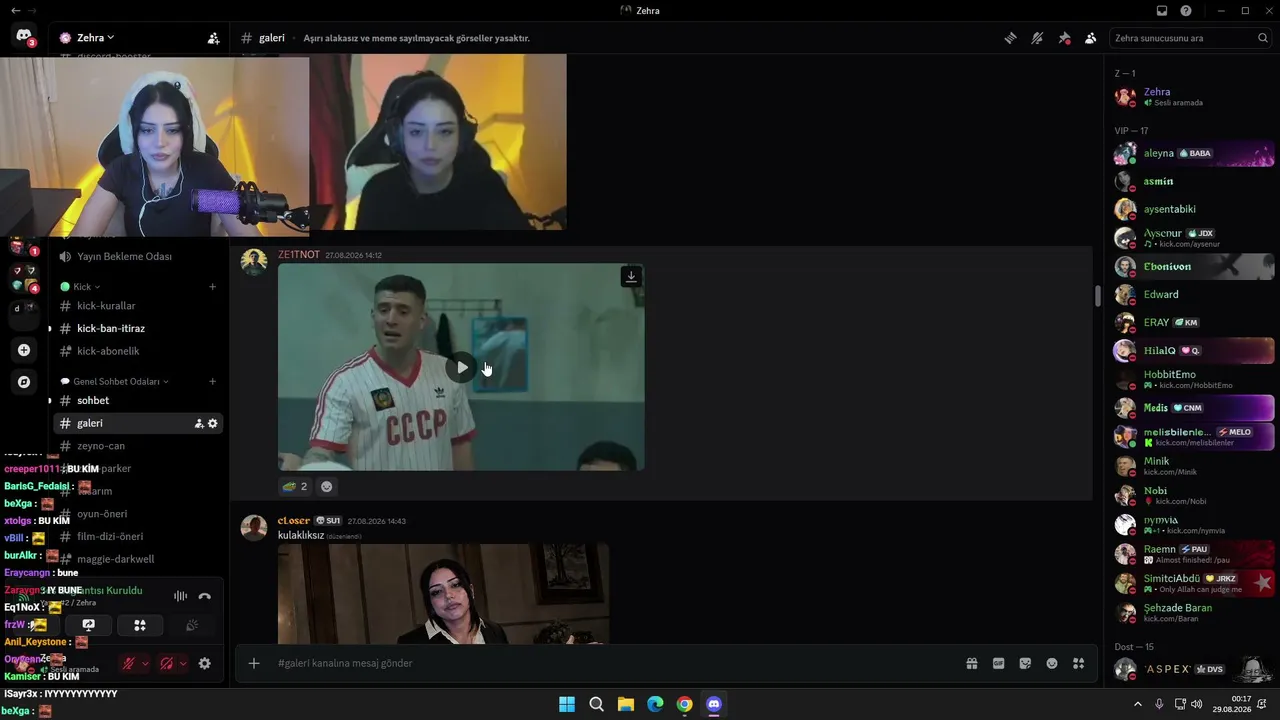Viewport: 1280px width, 720px height.
Task: Download the ZE1TNOT video attachment
Action: point(631,276)
